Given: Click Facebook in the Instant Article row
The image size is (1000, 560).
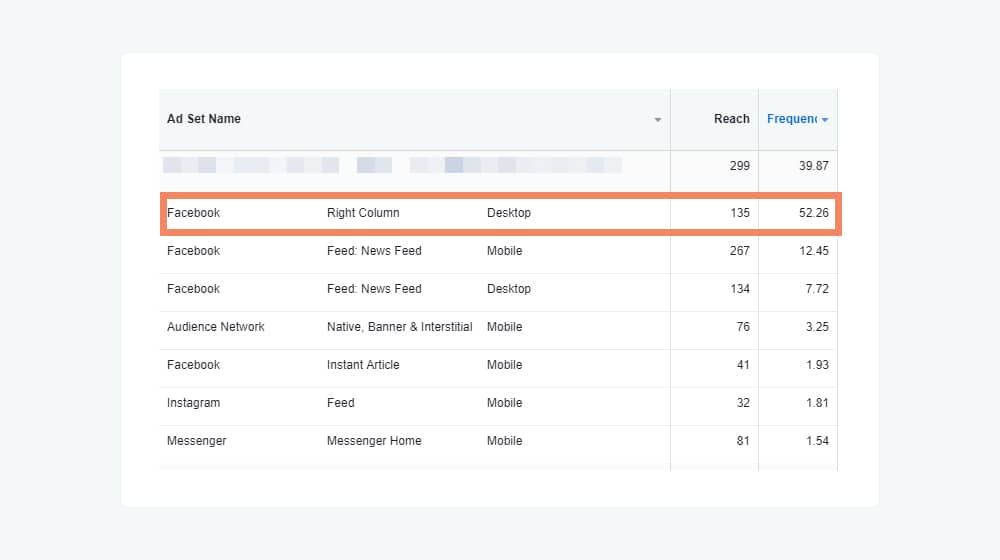Looking at the screenshot, I should point(193,365).
